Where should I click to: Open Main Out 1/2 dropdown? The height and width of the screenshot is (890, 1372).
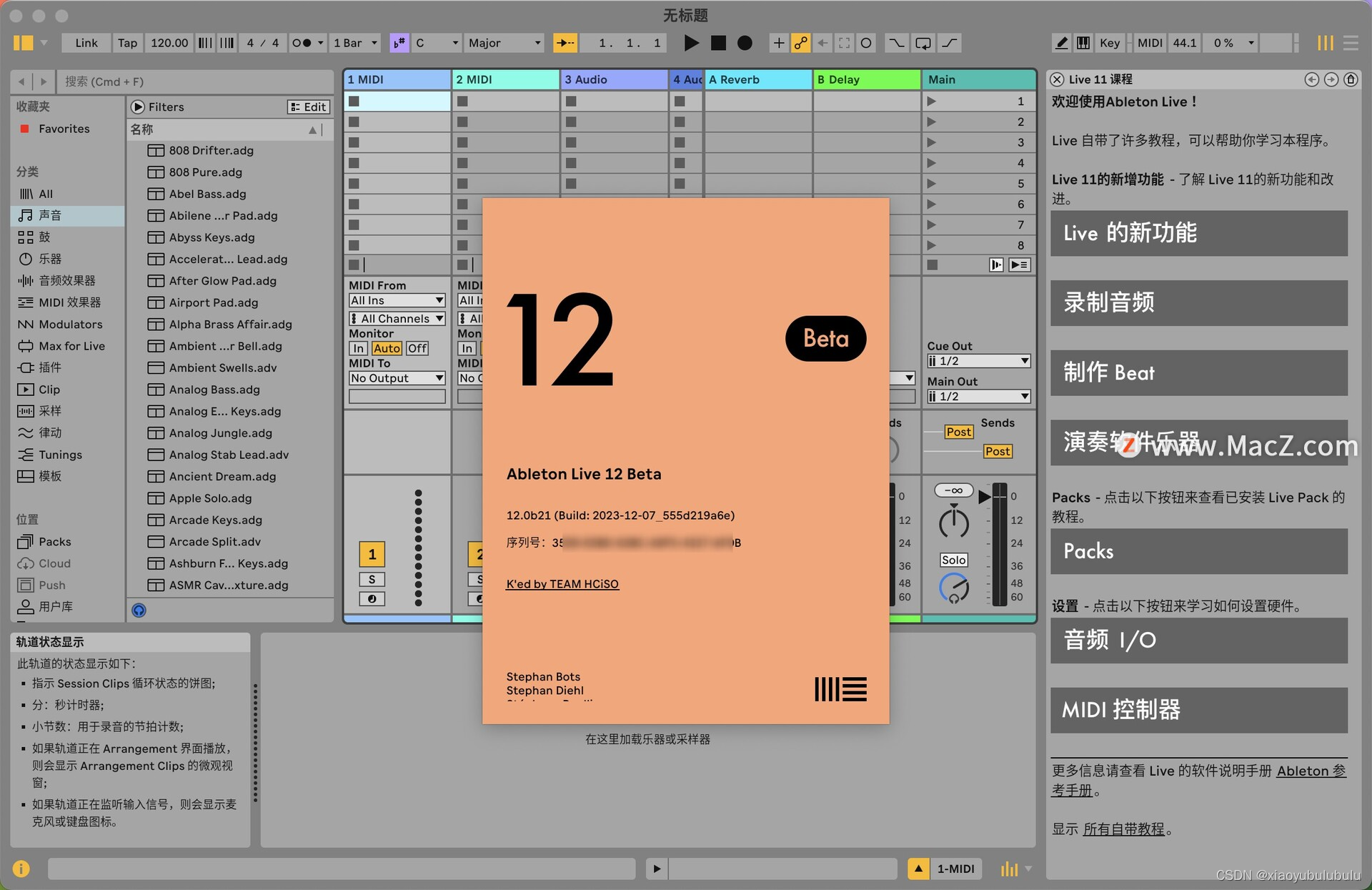click(x=978, y=396)
